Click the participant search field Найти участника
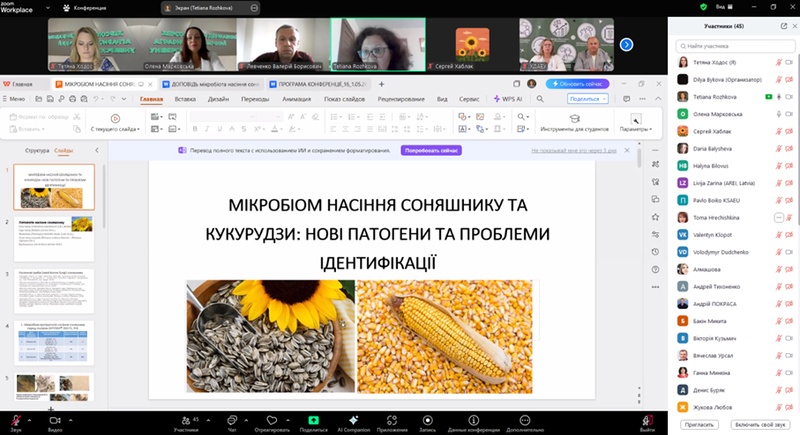Screen dimensions: 800x435 (x=735, y=46)
